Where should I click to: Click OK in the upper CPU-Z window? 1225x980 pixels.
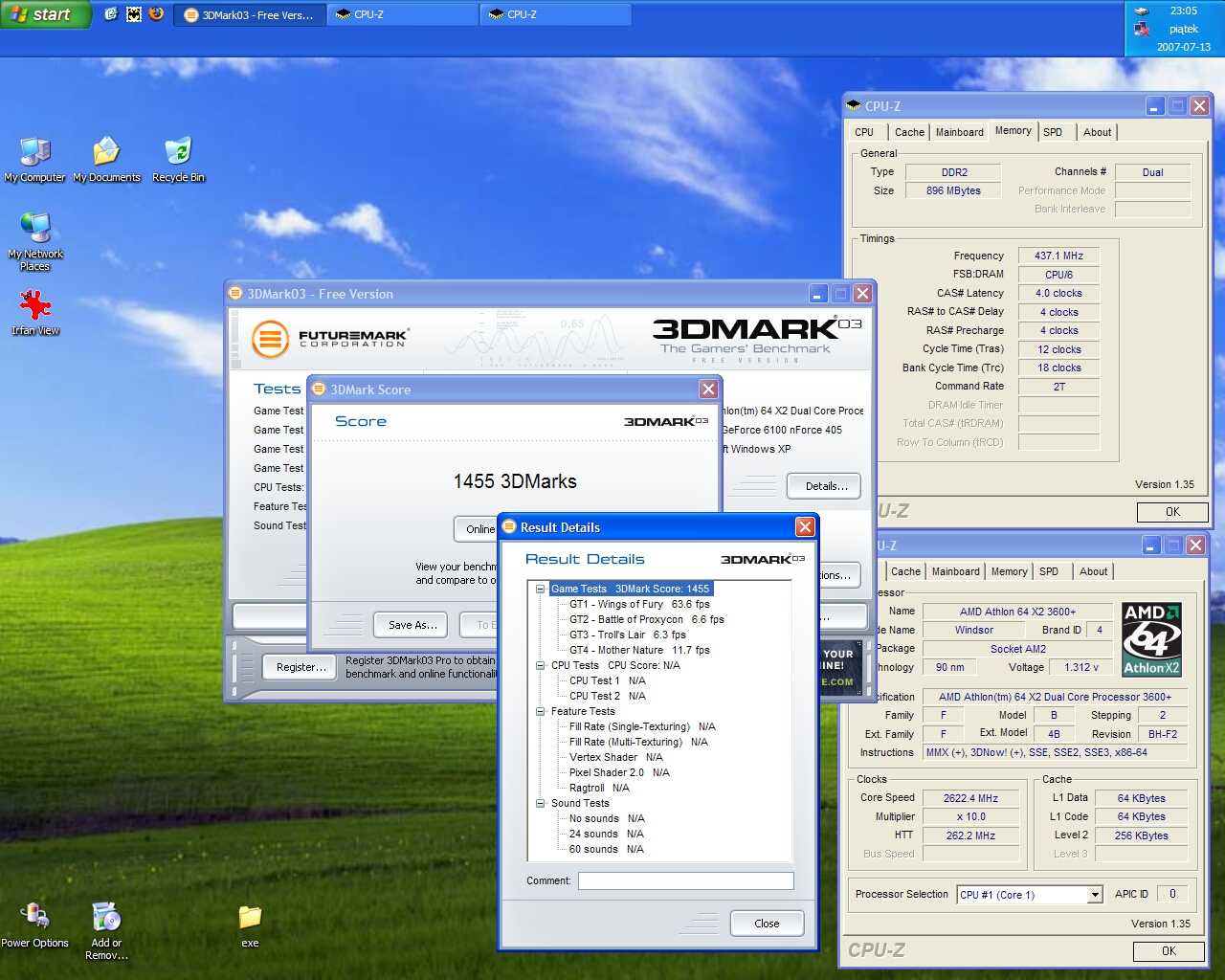[1172, 512]
